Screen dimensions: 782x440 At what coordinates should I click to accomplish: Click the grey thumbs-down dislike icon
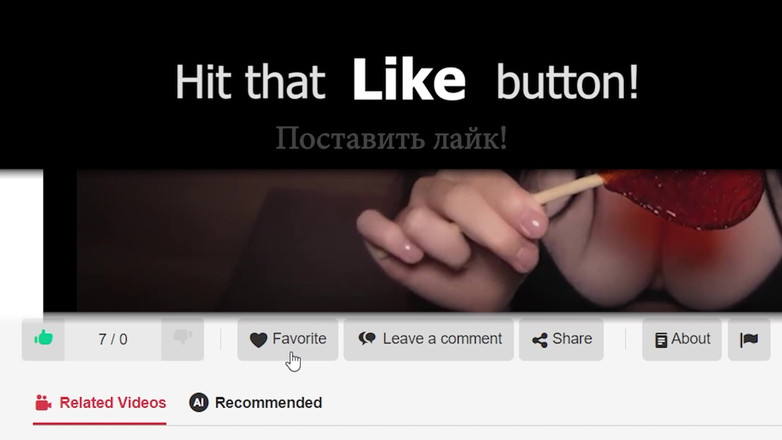click(183, 338)
